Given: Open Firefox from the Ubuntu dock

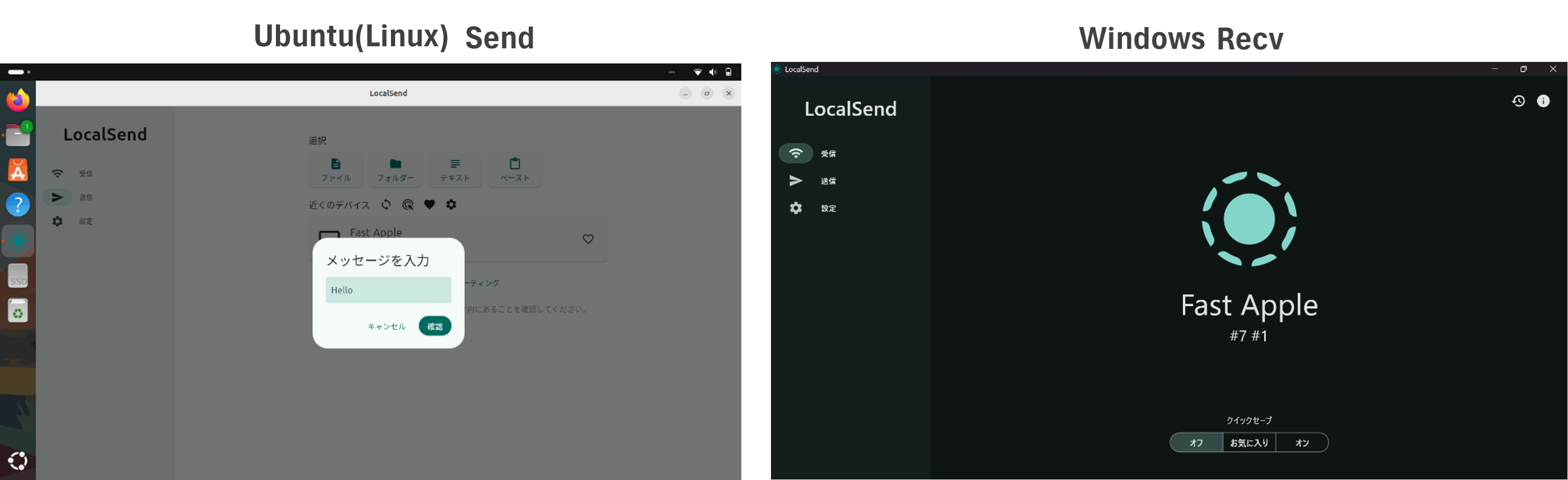Looking at the screenshot, I should [x=18, y=100].
